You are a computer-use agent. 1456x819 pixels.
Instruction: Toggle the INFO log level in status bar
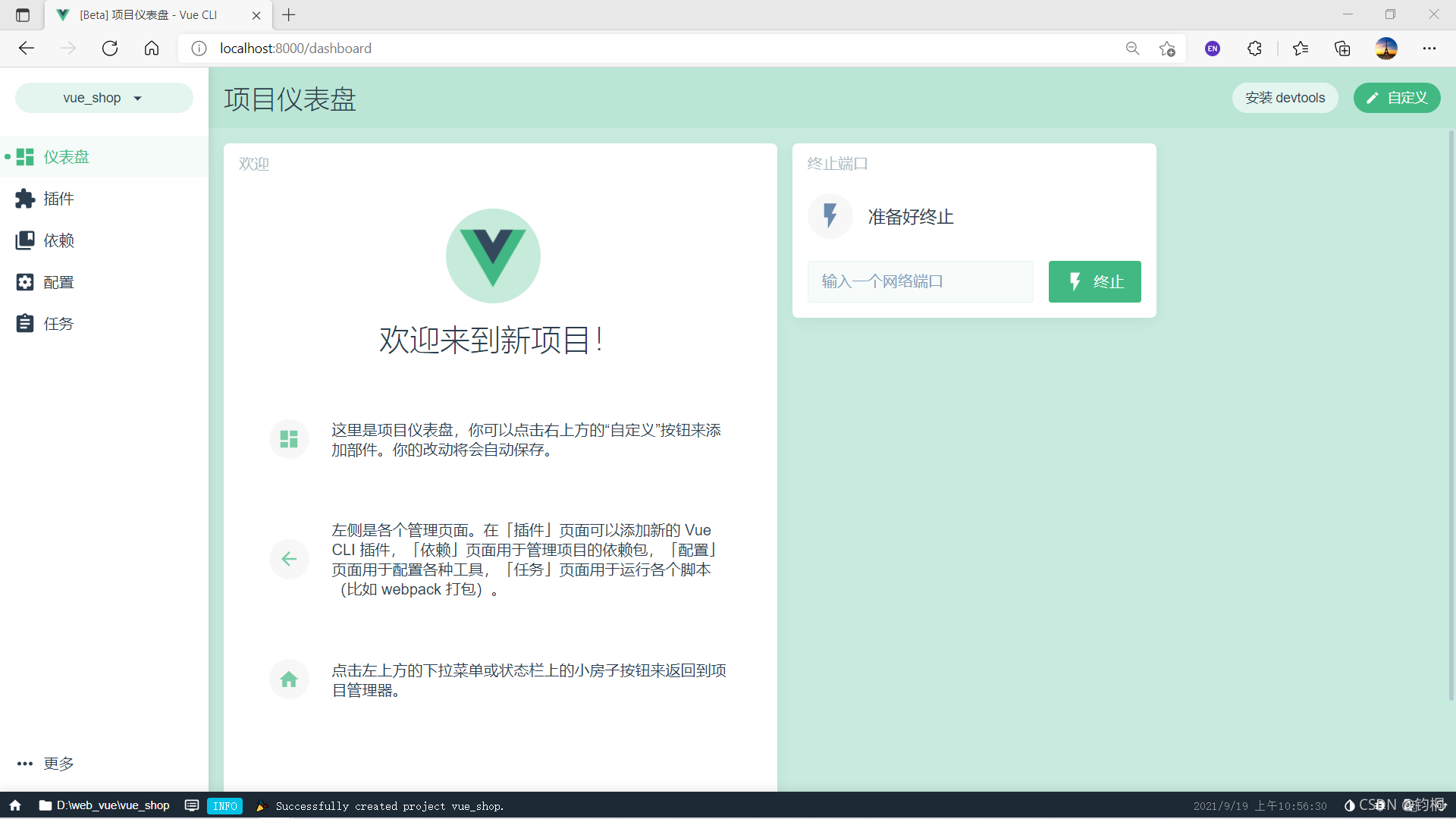[224, 805]
